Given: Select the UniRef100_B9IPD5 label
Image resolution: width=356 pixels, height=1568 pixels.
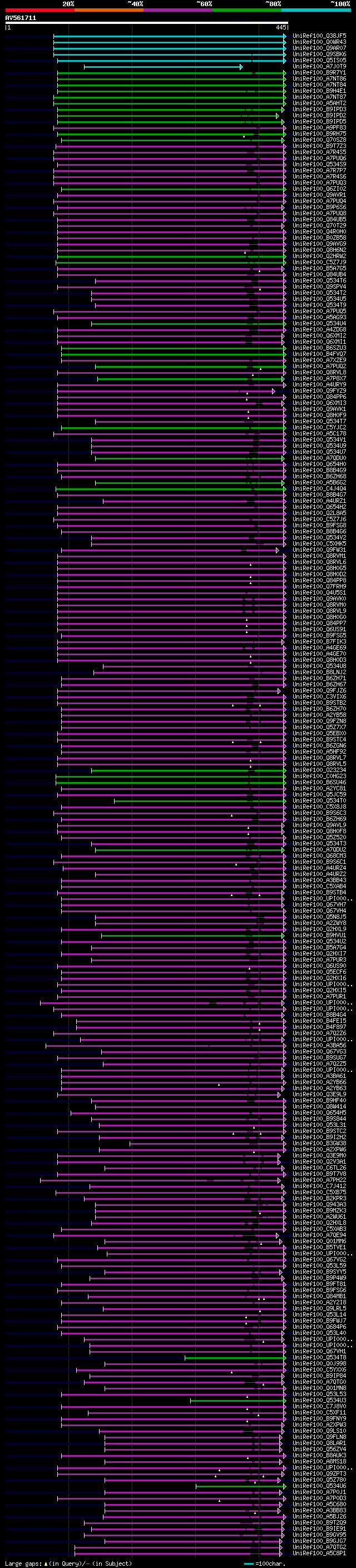Looking at the screenshot, I should (x=319, y=122).
